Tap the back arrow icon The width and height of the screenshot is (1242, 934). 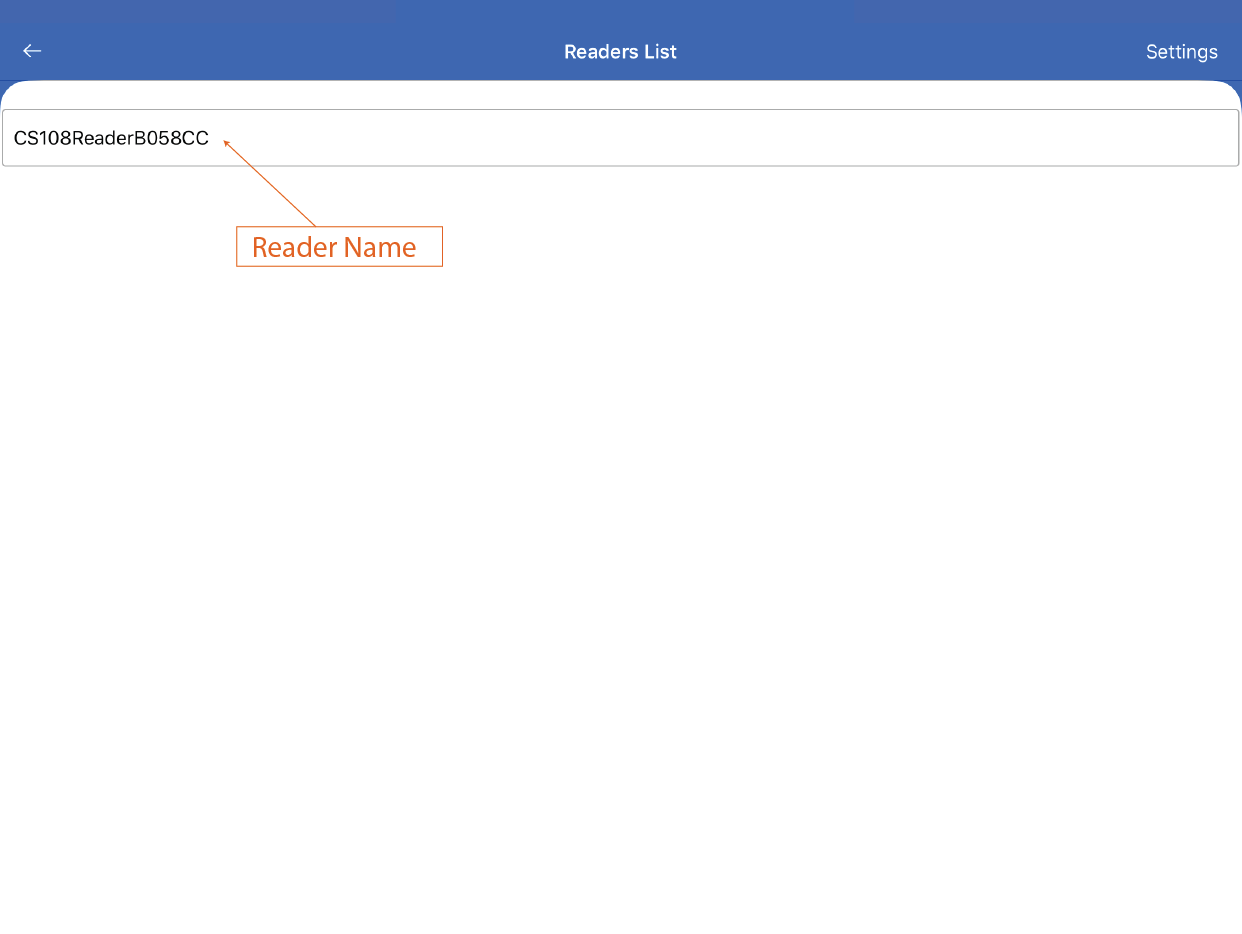coord(32,51)
